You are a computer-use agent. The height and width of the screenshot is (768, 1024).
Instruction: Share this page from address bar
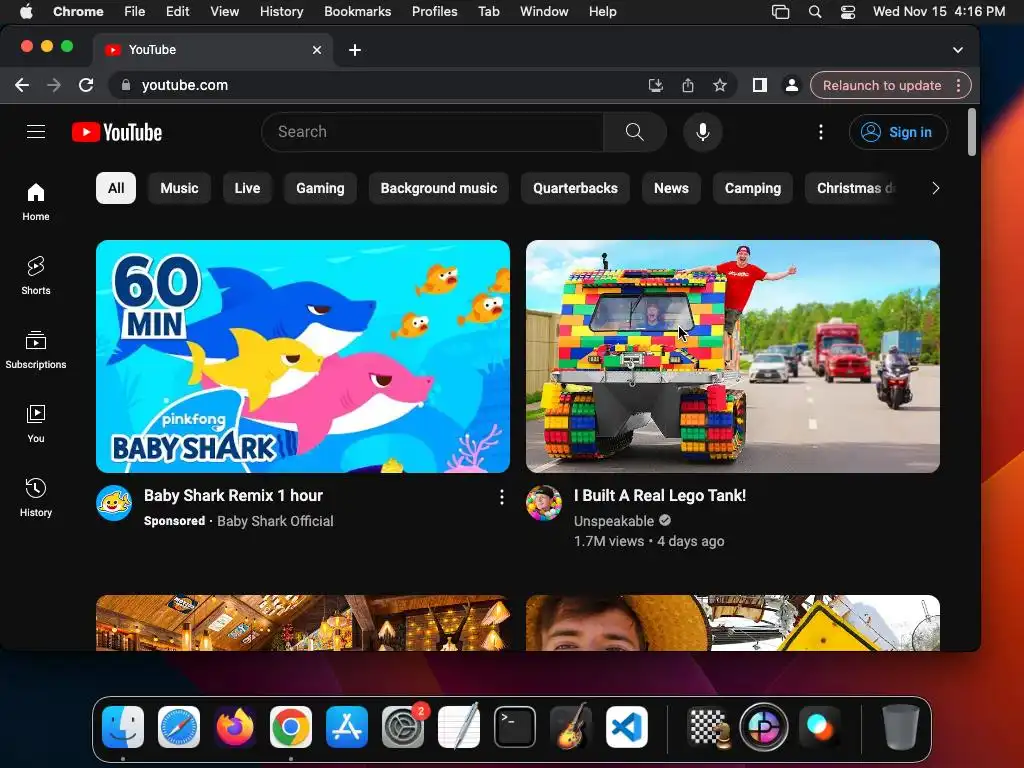[688, 85]
